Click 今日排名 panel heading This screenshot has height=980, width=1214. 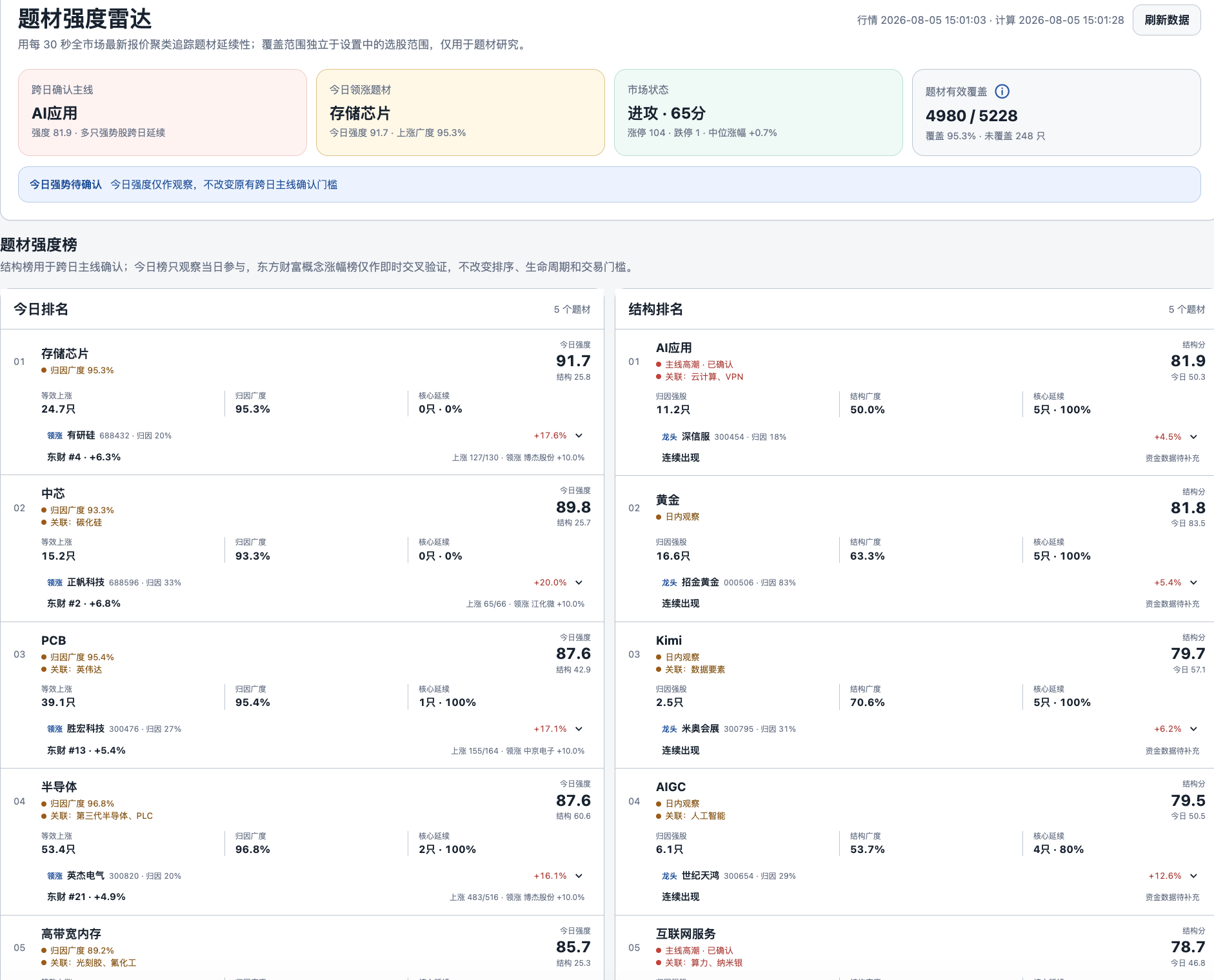click(x=41, y=309)
